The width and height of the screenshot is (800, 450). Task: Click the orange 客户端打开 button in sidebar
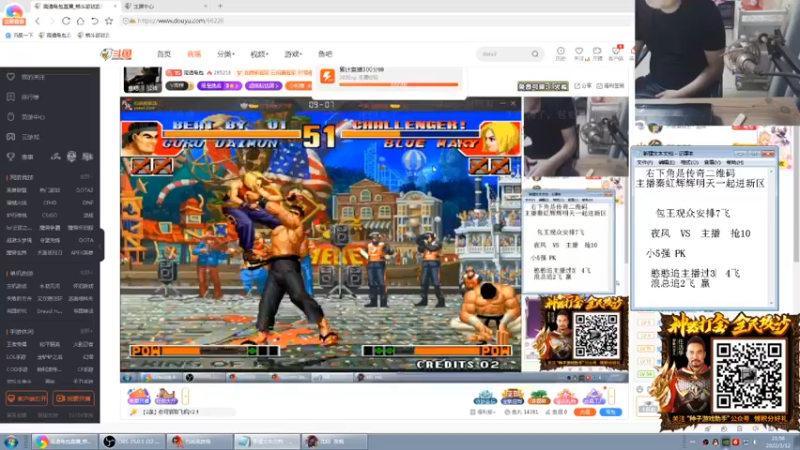click(27, 398)
